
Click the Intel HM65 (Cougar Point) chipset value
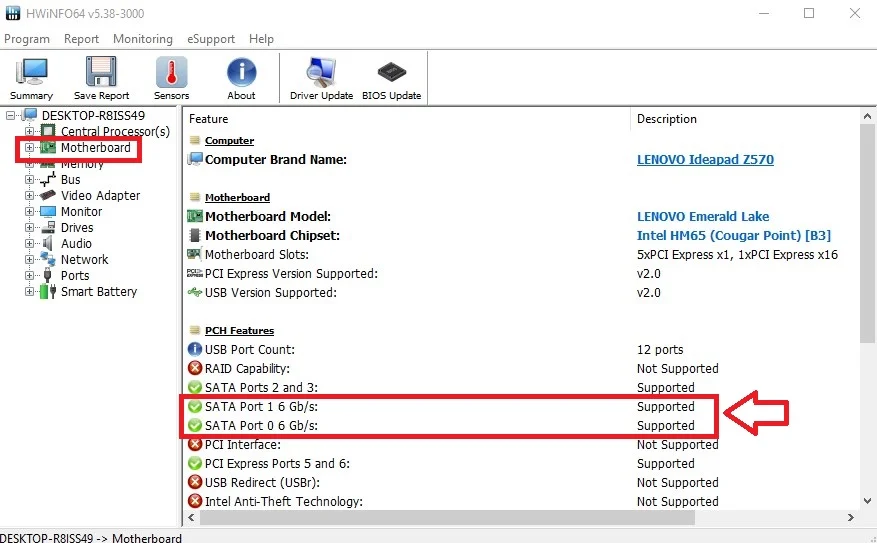[x=734, y=235]
